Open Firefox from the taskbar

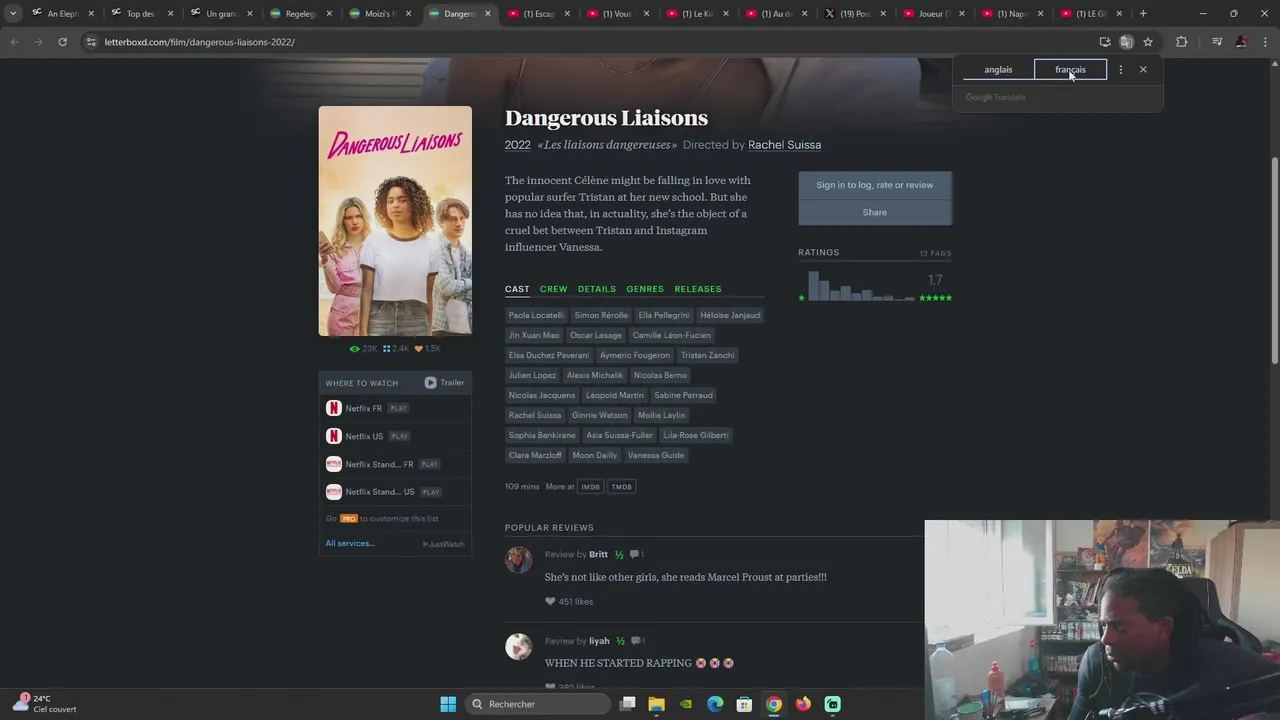[x=803, y=704]
